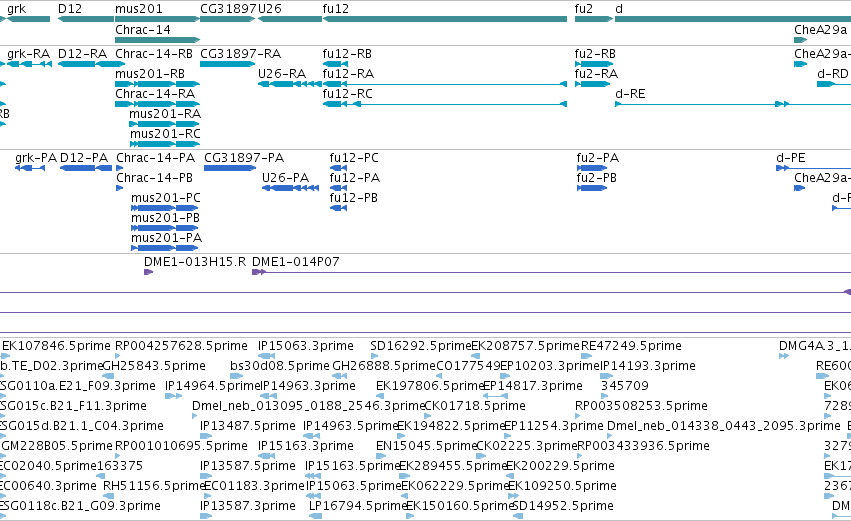Image resolution: width=851 pixels, height=521 pixels.
Task: Open the mus201 gene feature
Action: tap(157, 19)
